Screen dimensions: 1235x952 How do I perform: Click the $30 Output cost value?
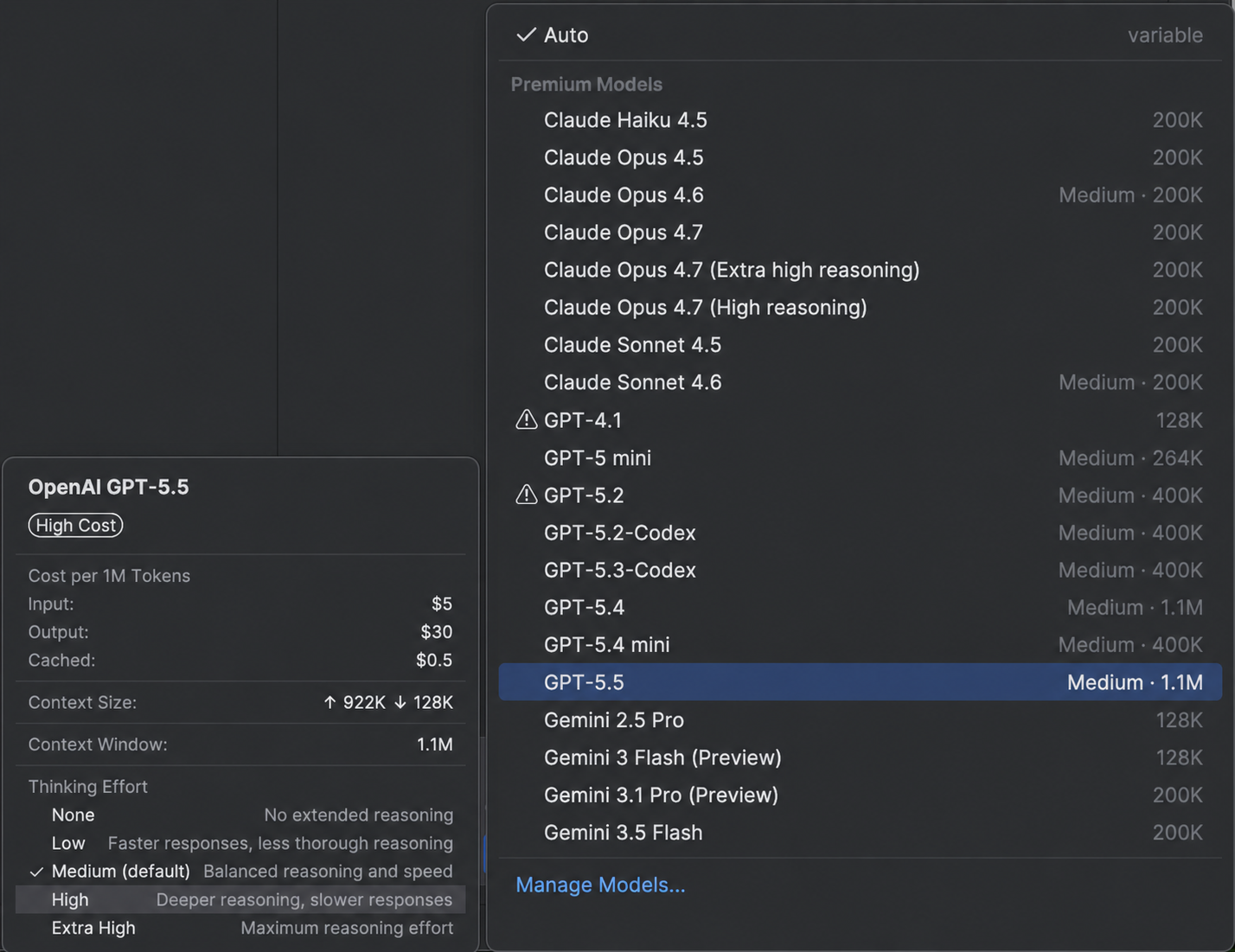(437, 632)
